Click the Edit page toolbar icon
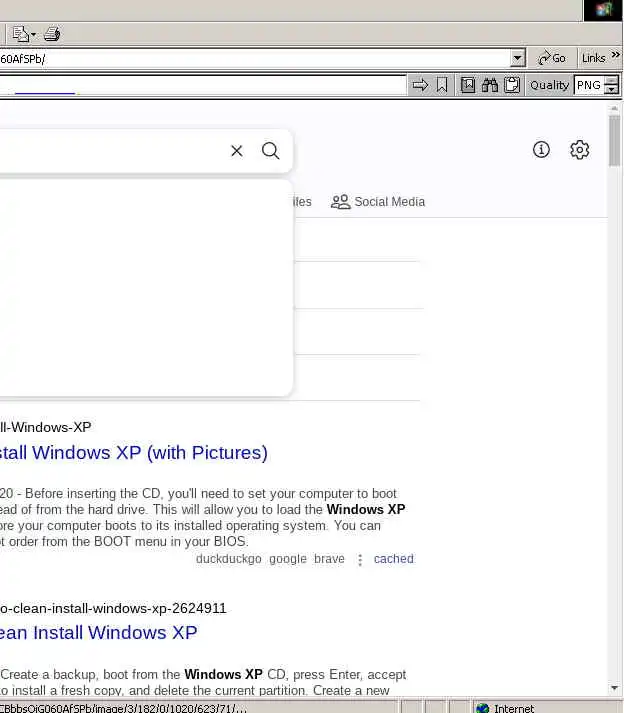The width and height of the screenshot is (624, 713). (x=20, y=34)
